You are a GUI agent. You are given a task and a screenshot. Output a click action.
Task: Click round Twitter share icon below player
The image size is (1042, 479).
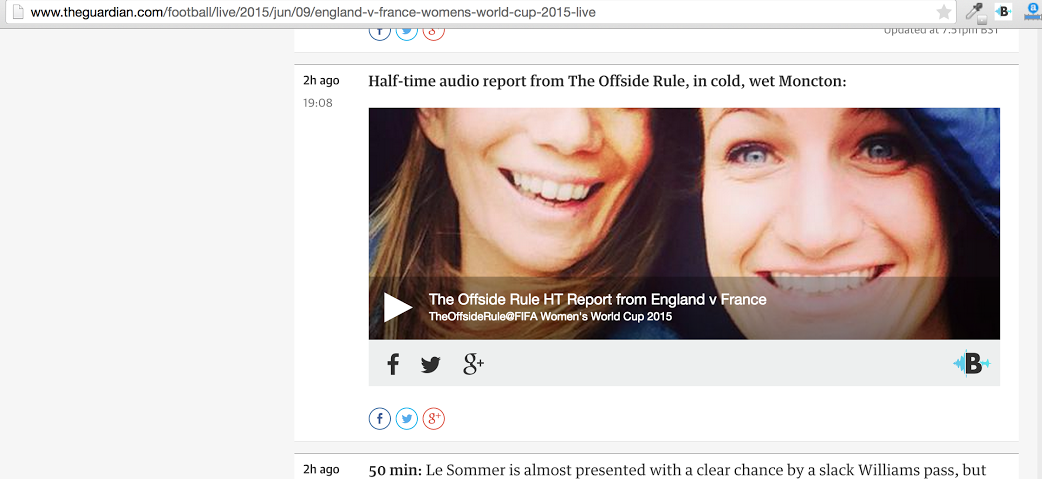tap(407, 419)
